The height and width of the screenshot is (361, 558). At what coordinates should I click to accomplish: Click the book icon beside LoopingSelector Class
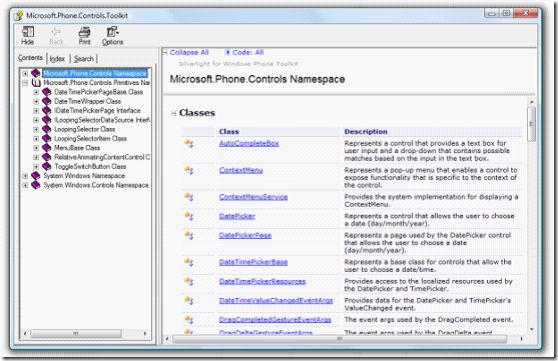click(x=47, y=129)
